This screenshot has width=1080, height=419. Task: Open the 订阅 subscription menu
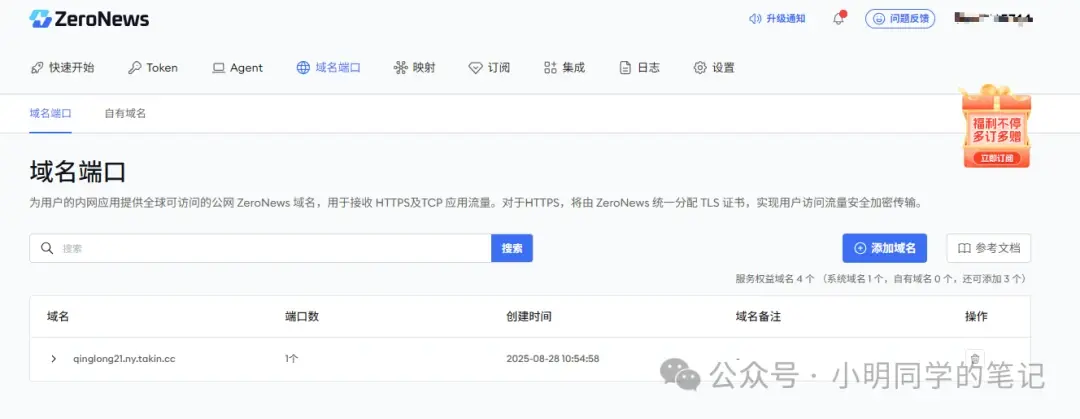point(489,68)
